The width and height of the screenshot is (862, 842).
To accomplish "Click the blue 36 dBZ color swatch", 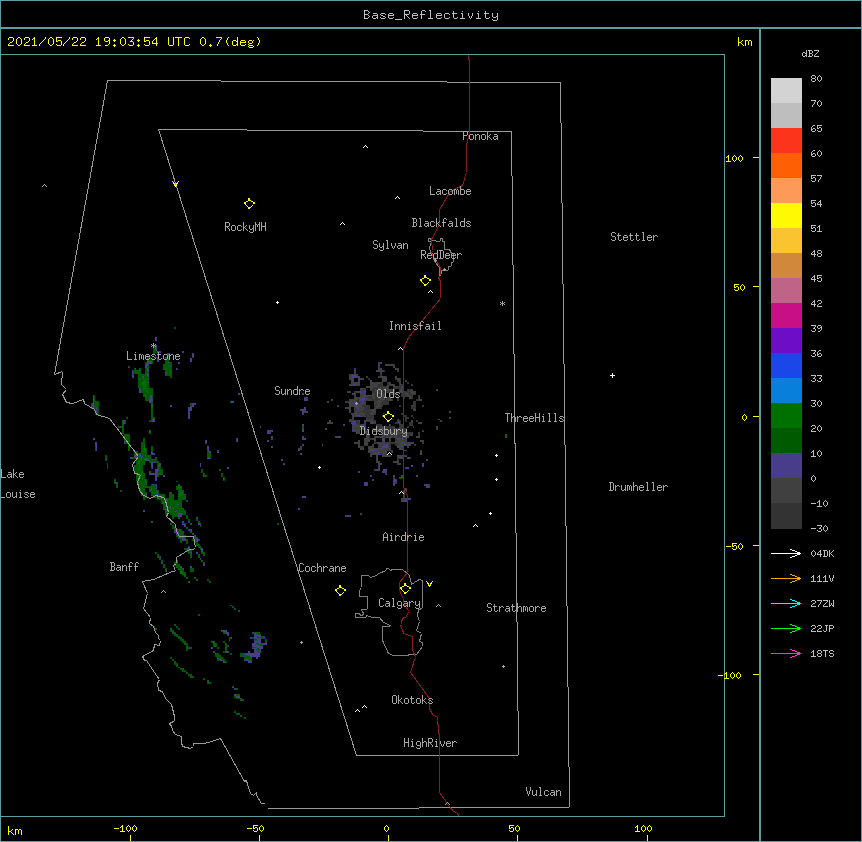I will 786,365.
